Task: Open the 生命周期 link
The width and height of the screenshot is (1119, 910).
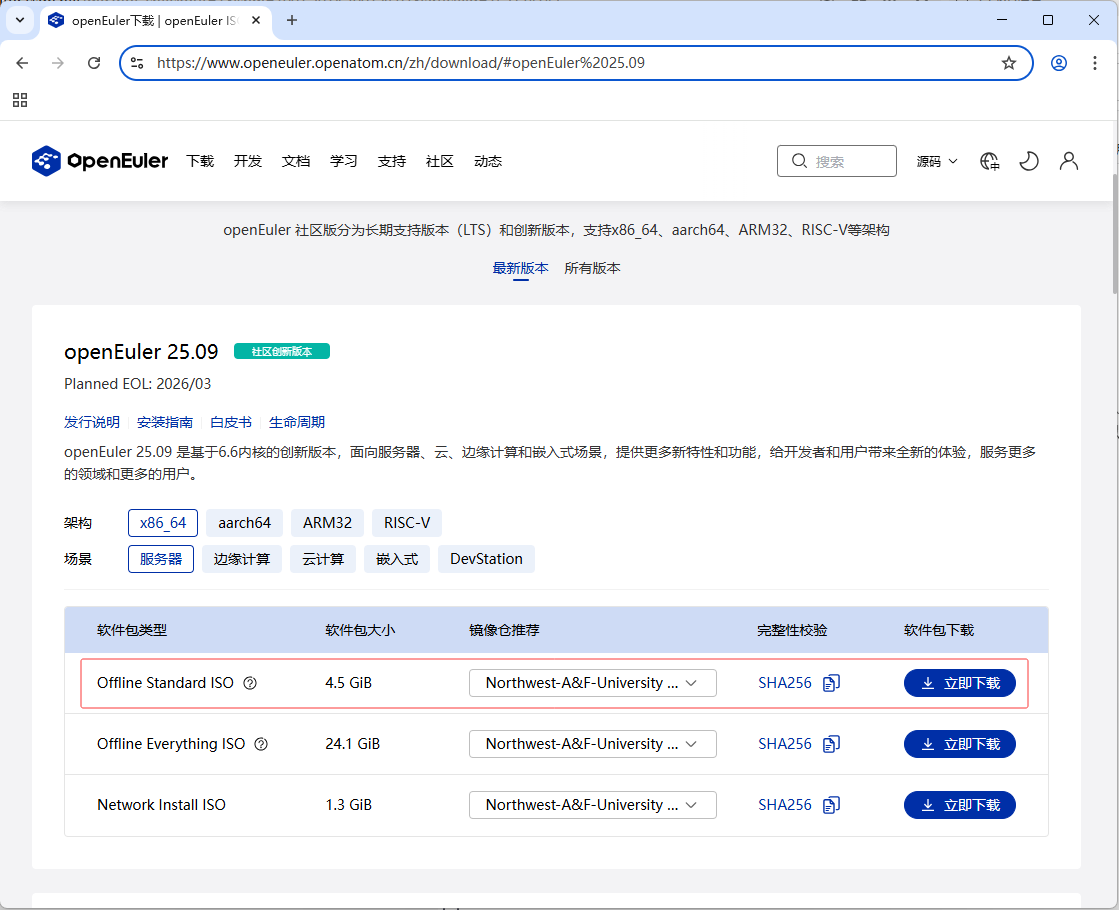Action: (297, 423)
